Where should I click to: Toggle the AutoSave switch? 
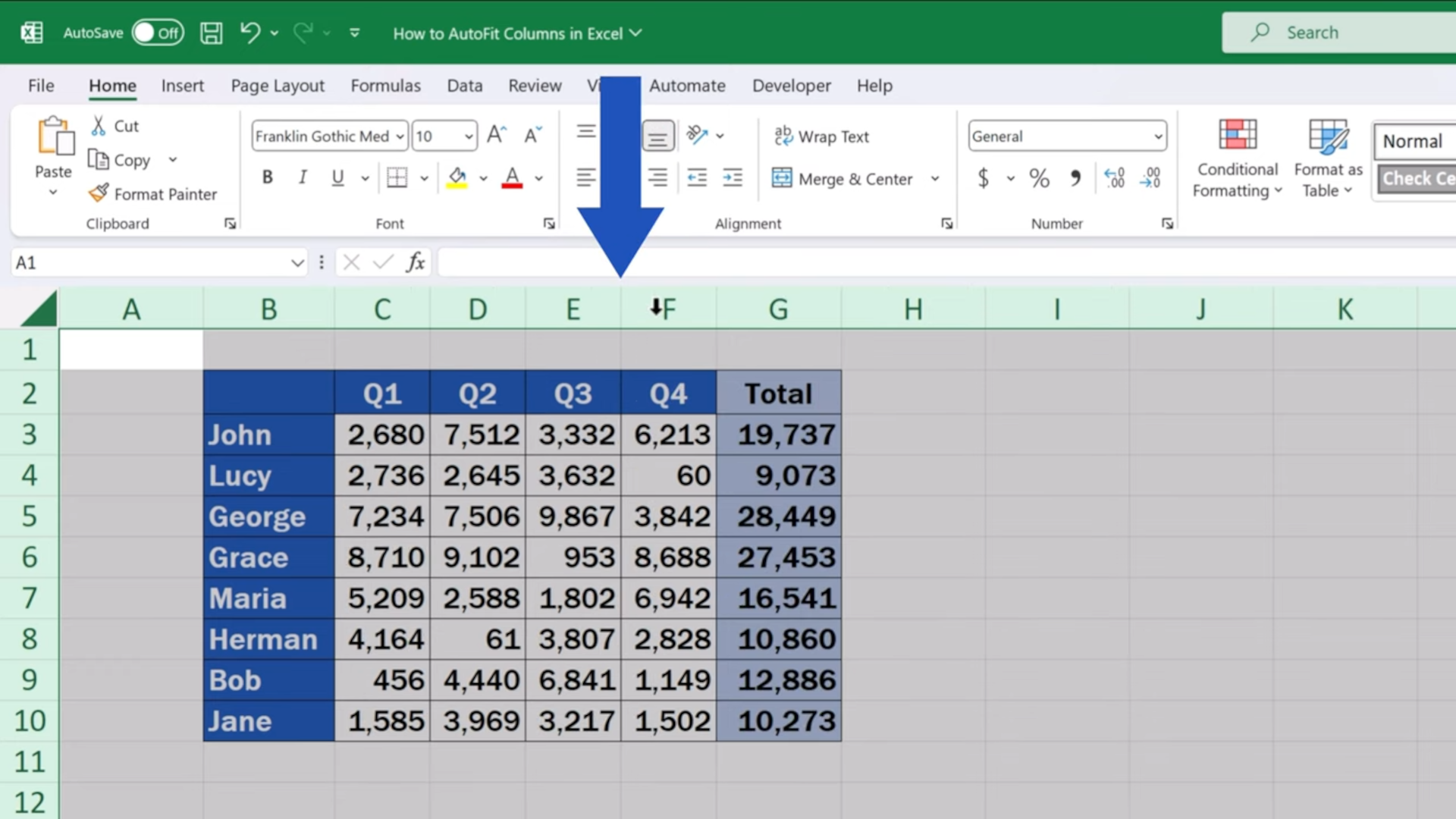157,33
